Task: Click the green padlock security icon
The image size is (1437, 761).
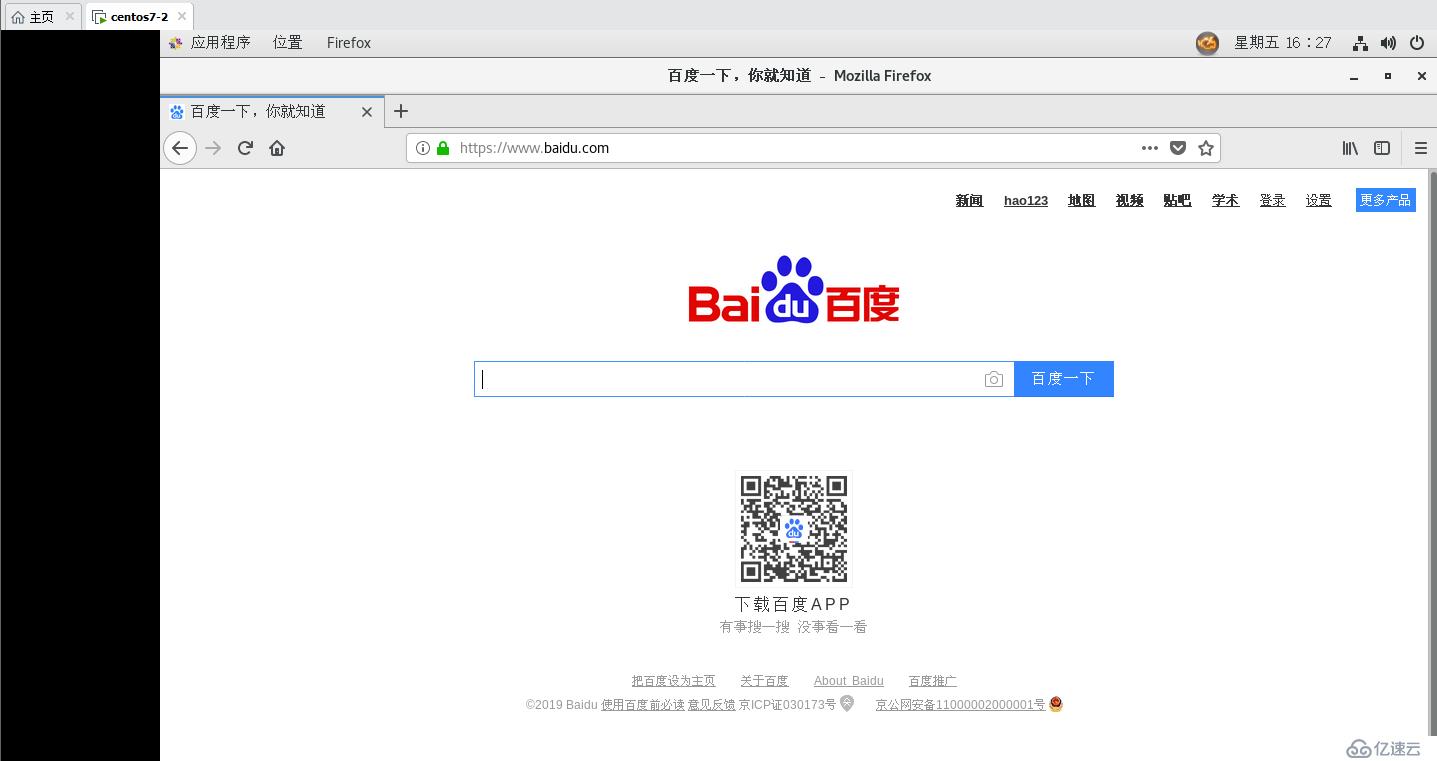Action: (x=443, y=148)
